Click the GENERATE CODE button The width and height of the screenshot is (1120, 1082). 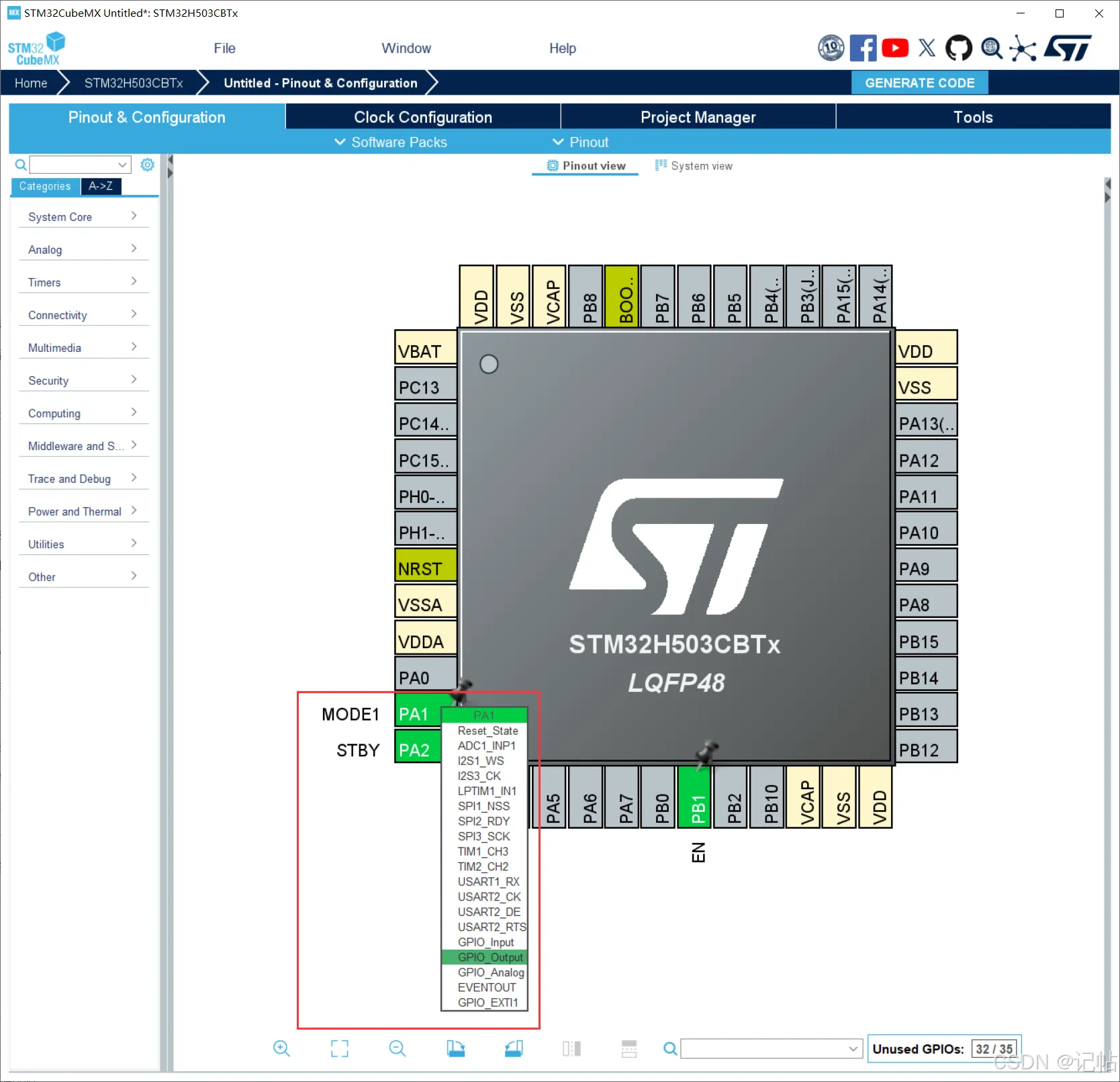point(920,83)
